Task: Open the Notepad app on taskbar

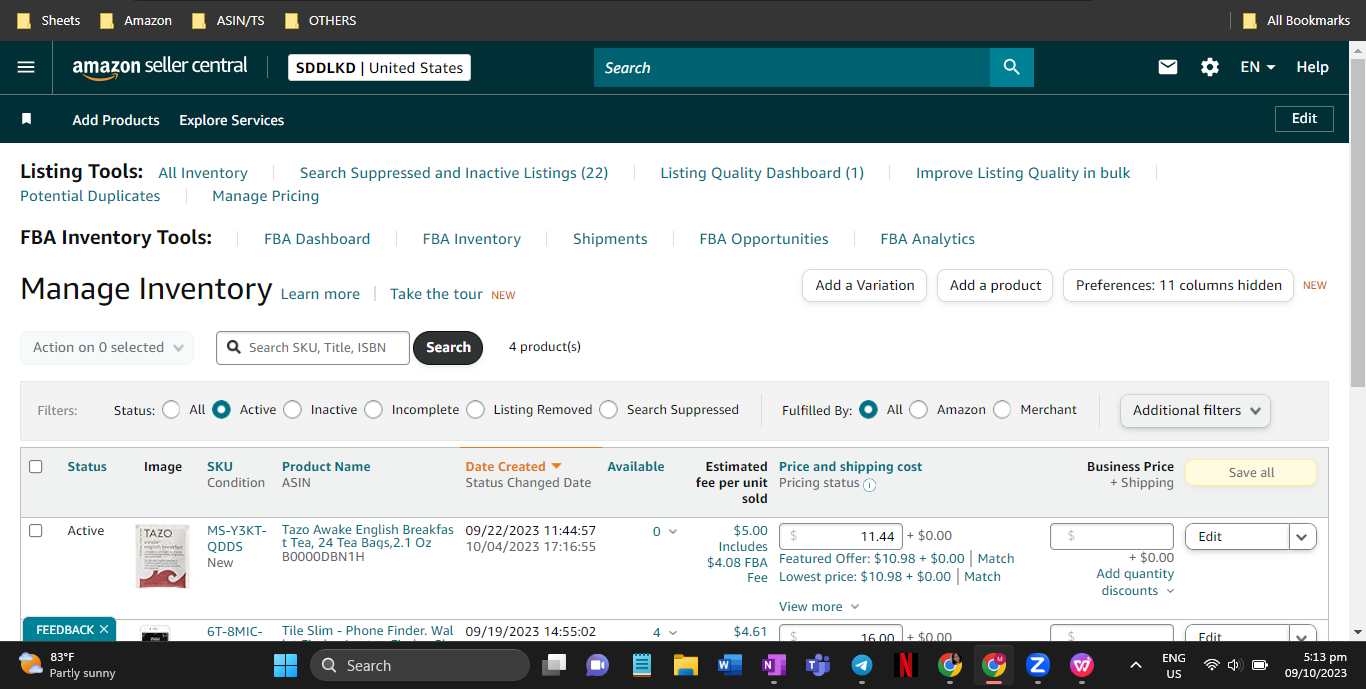Action: (x=642, y=665)
